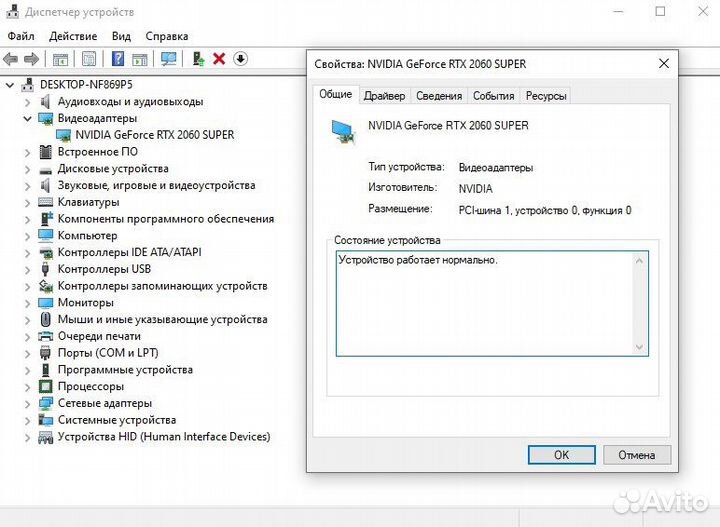Close the Свойства NVIDIA dialog
The width and height of the screenshot is (720, 527).
tap(664, 63)
